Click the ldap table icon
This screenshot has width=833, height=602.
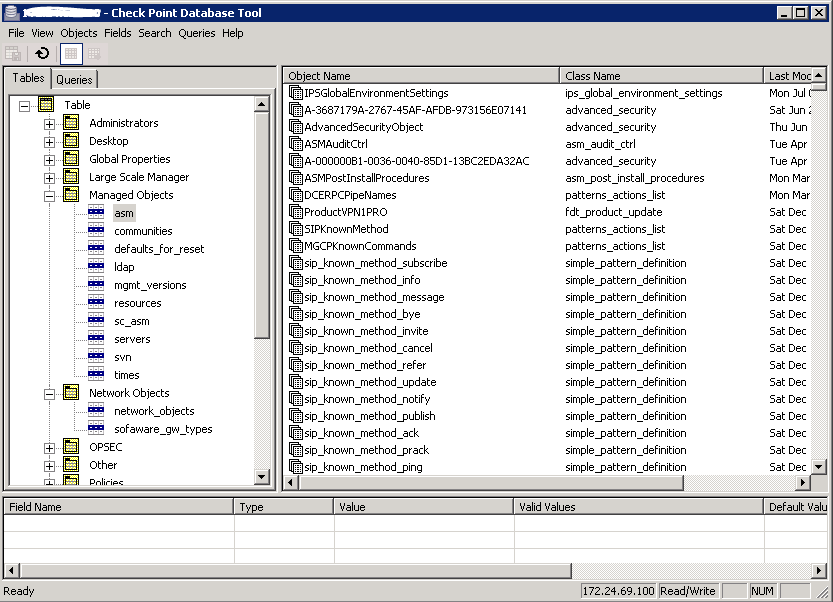(96, 267)
